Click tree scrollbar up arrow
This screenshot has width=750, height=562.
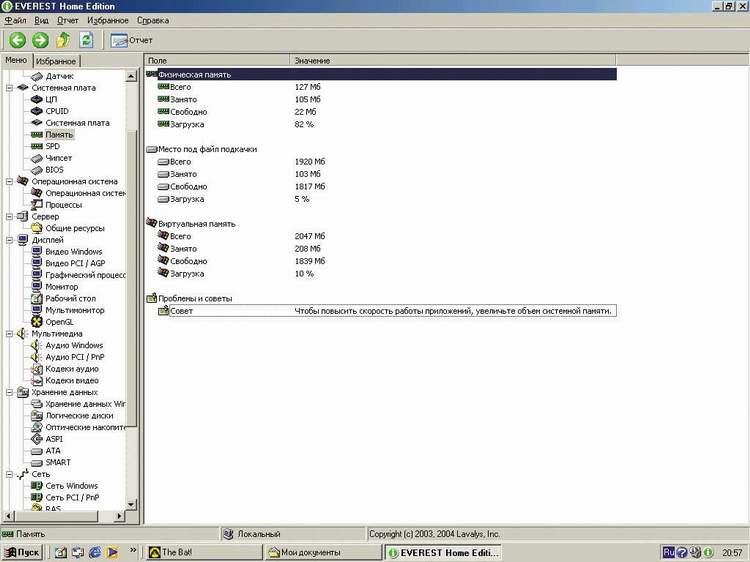131,76
